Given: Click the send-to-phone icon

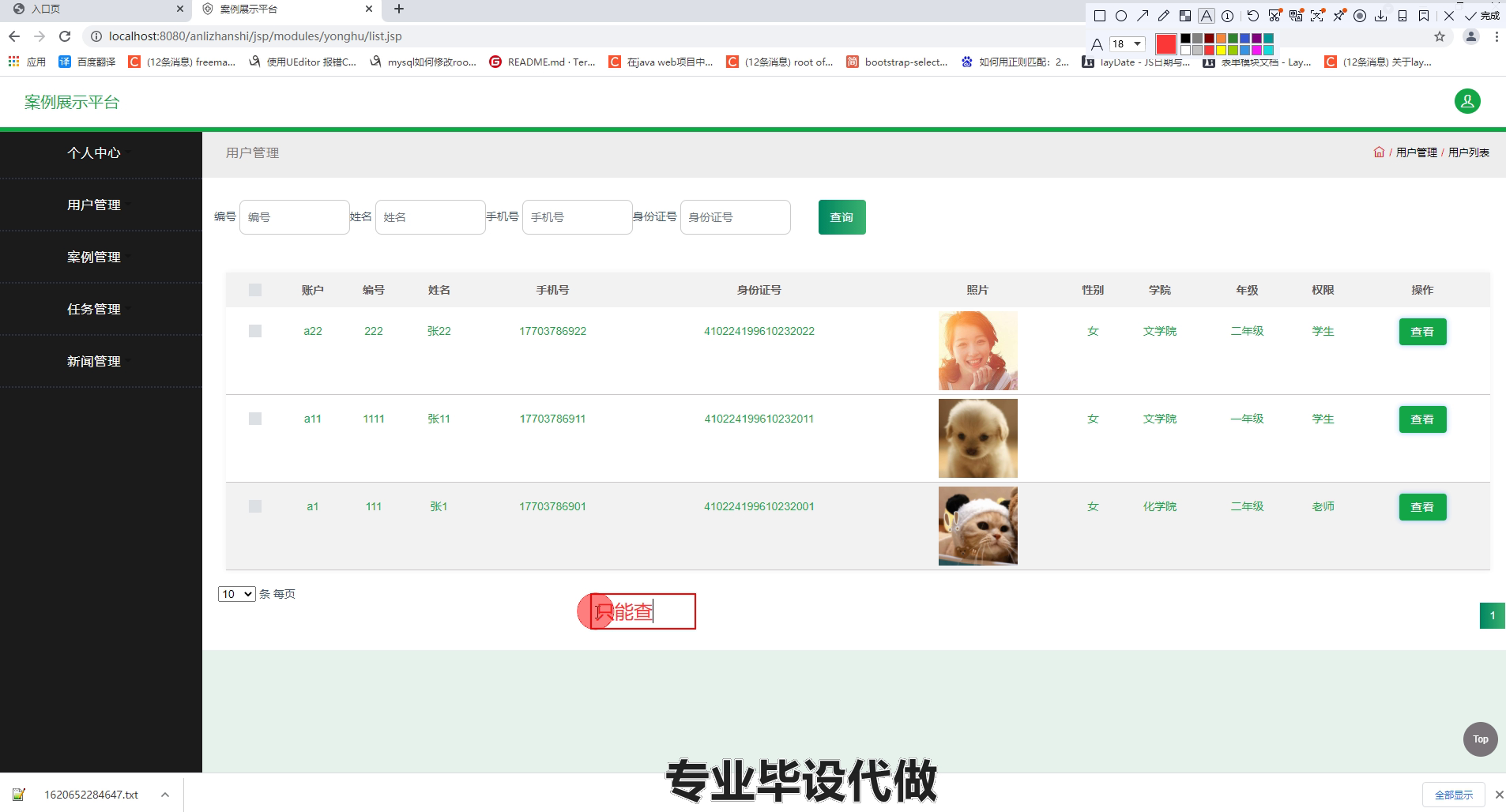Looking at the screenshot, I should pos(1402,16).
